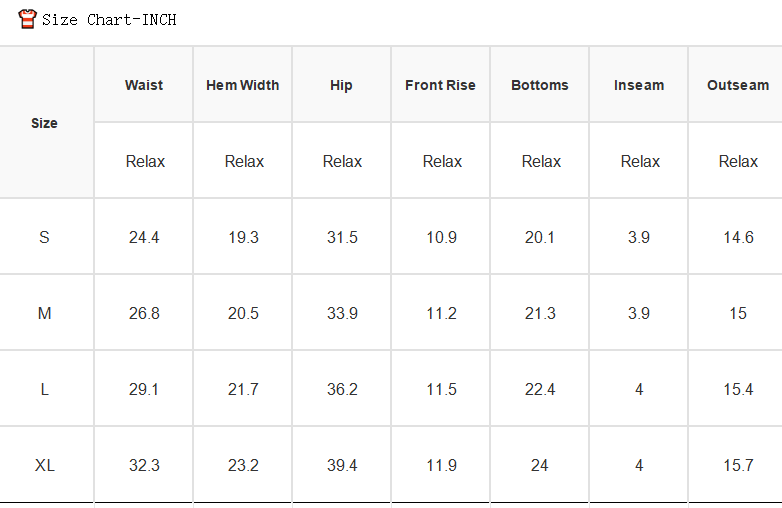This screenshot has height=508, width=782.
Task: Select the Size Chart-INCH title text
Action: pyautogui.click(x=109, y=20)
